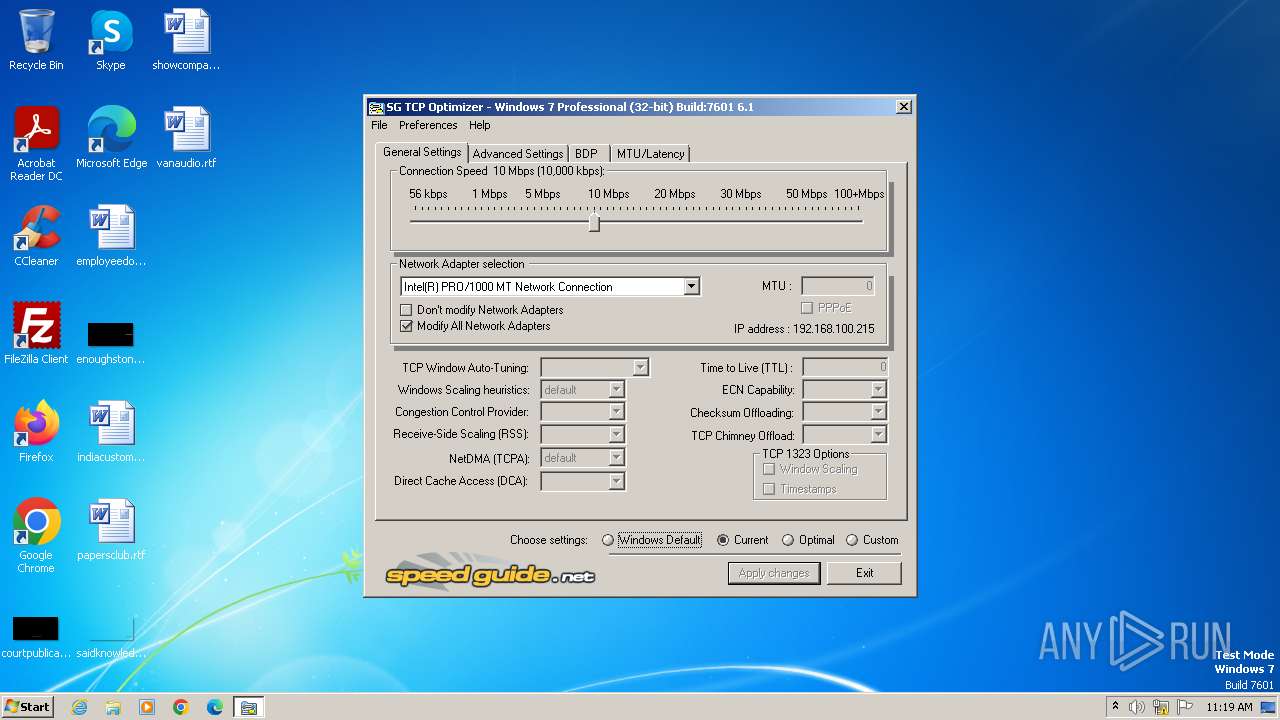Viewport: 1280px width, 720px height.
Task: Click the Action Center flag tray icon
Action: pos(1183,707)
